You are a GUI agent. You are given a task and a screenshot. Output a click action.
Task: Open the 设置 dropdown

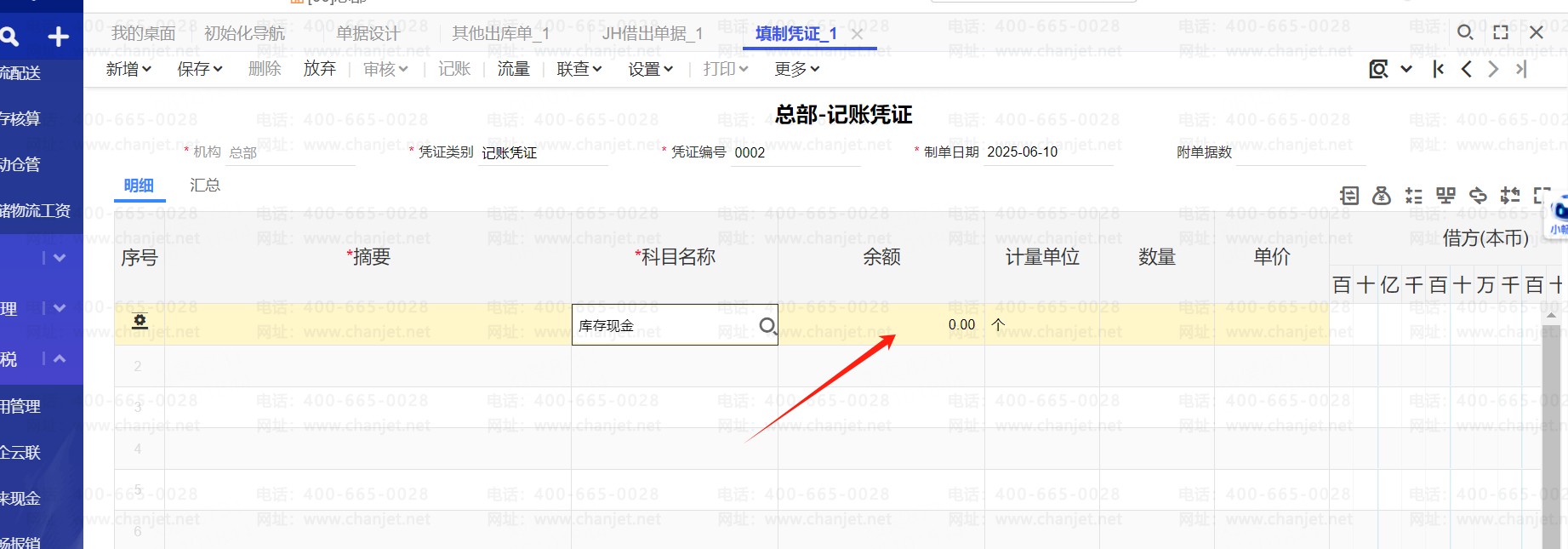pyautogui.click(x=650, y=69)
